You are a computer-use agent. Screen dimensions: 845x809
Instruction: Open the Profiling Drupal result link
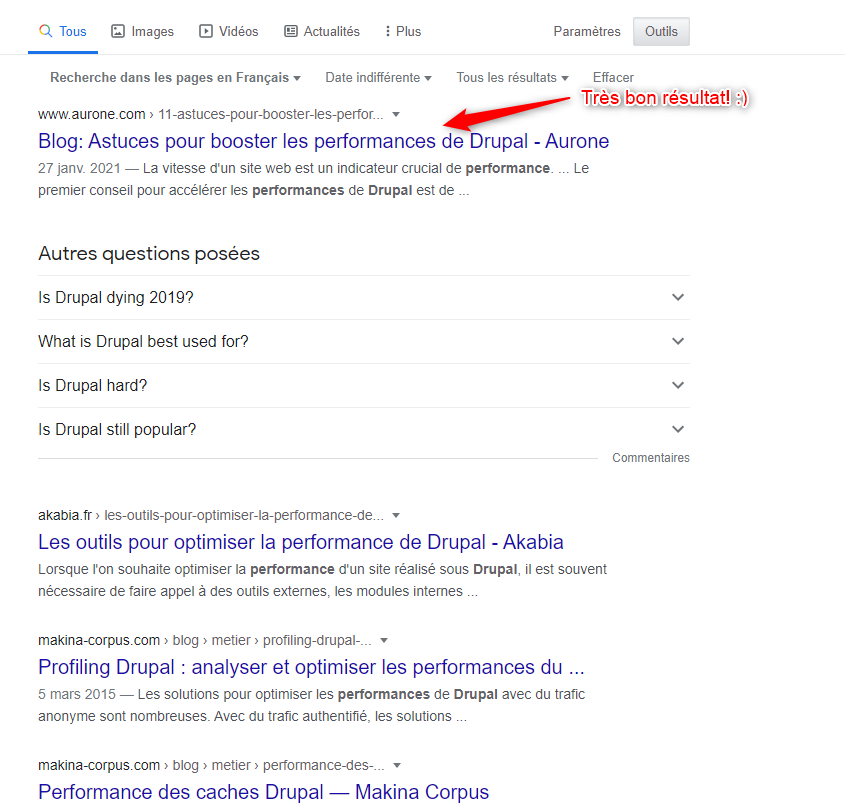[311, 667]
